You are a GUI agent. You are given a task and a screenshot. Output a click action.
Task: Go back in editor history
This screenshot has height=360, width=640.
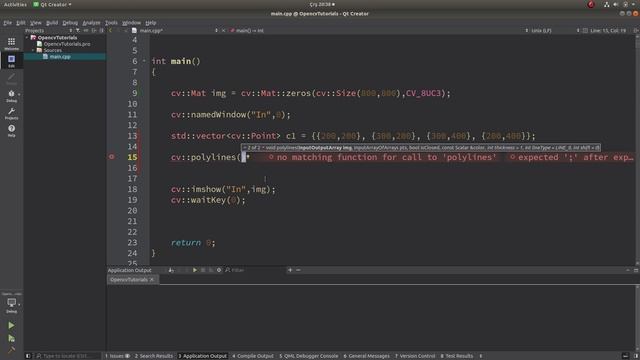[110, 31]
